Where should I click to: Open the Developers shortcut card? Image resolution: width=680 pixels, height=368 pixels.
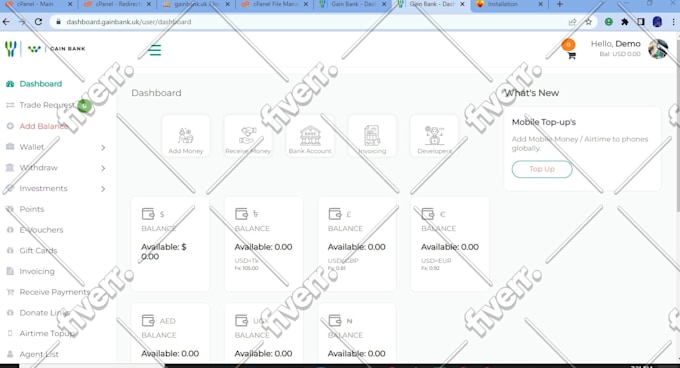tap(434, 136)
